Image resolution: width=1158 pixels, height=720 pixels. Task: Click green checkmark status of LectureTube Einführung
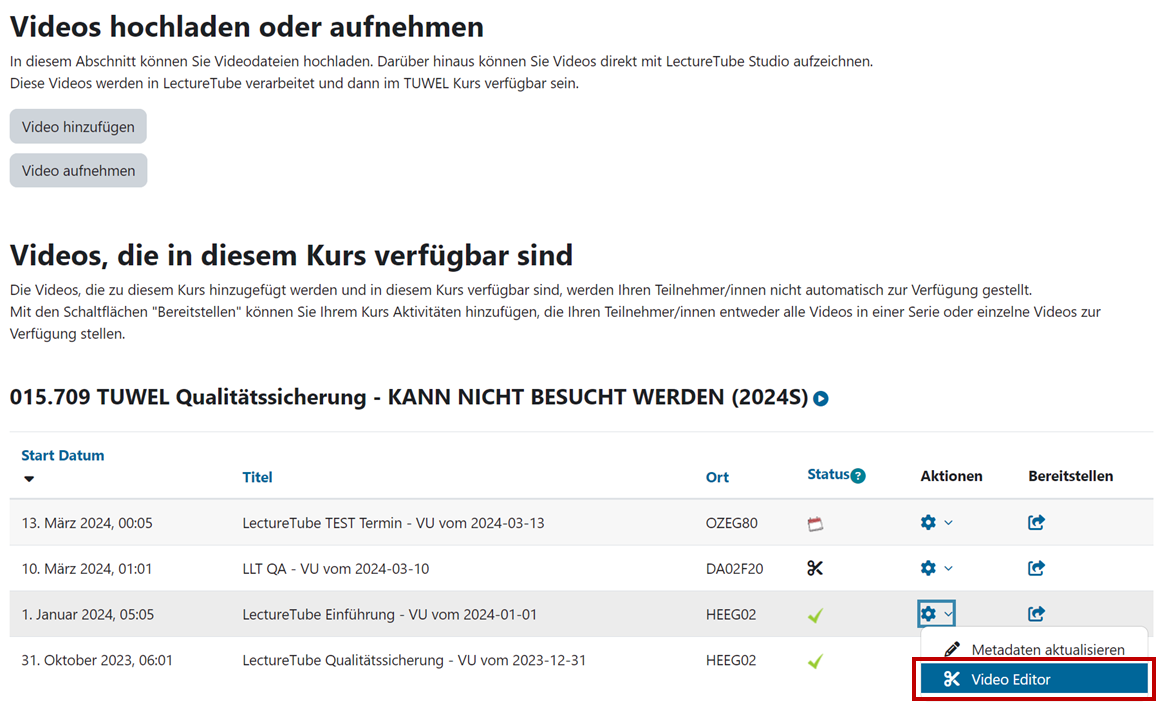815,615
